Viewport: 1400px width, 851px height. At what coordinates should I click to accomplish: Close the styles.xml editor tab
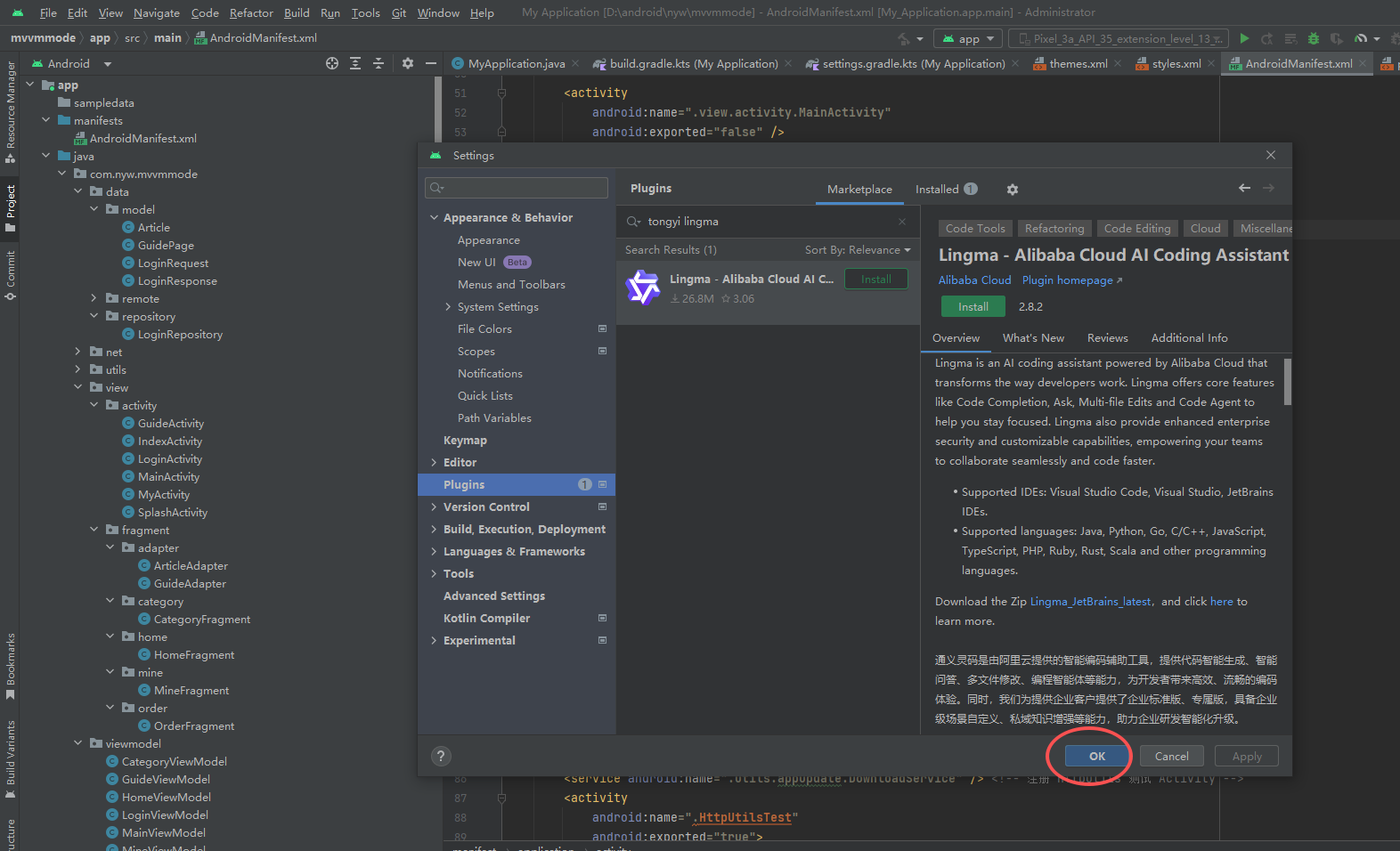1211,63
